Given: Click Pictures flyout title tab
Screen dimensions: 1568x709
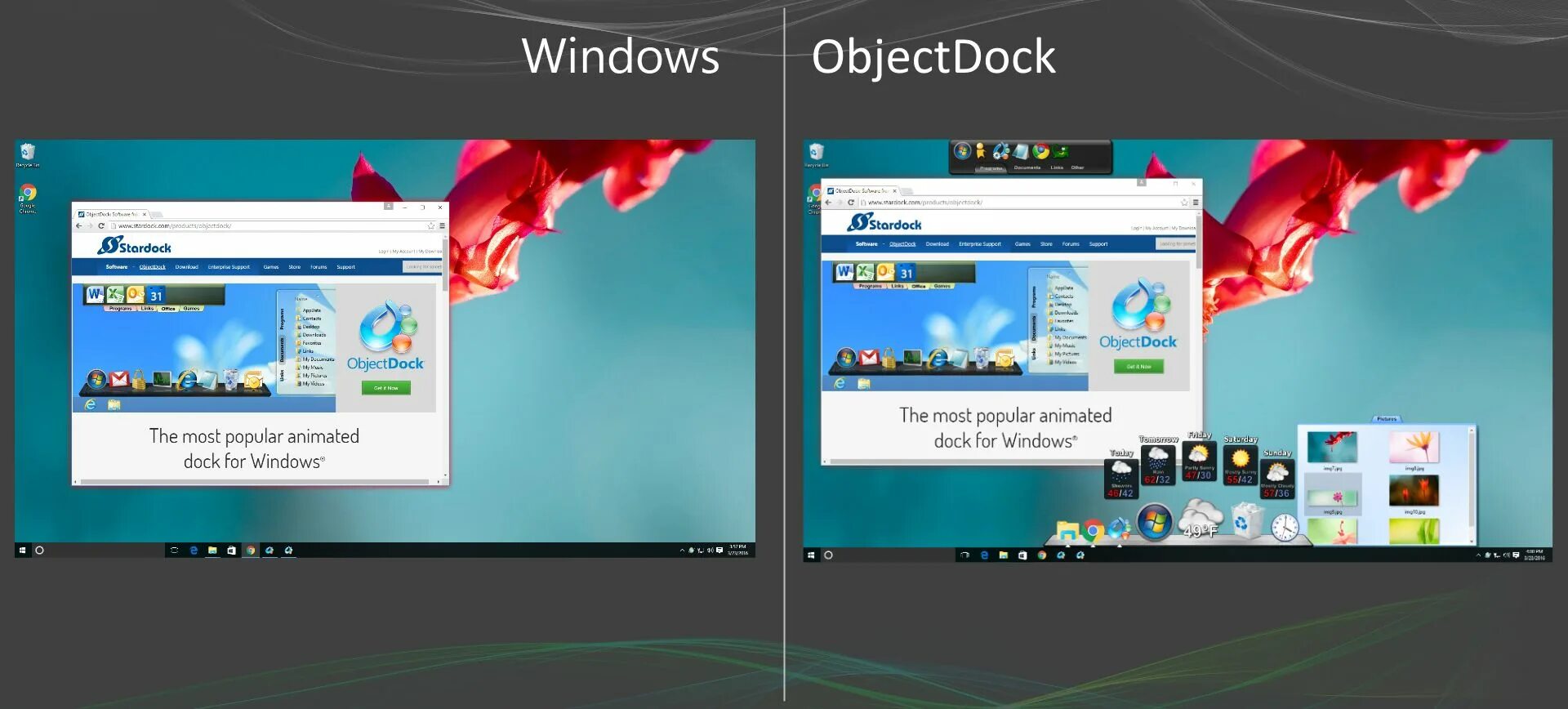Looking at the screenshot, I should click(x=1387, y=419).
